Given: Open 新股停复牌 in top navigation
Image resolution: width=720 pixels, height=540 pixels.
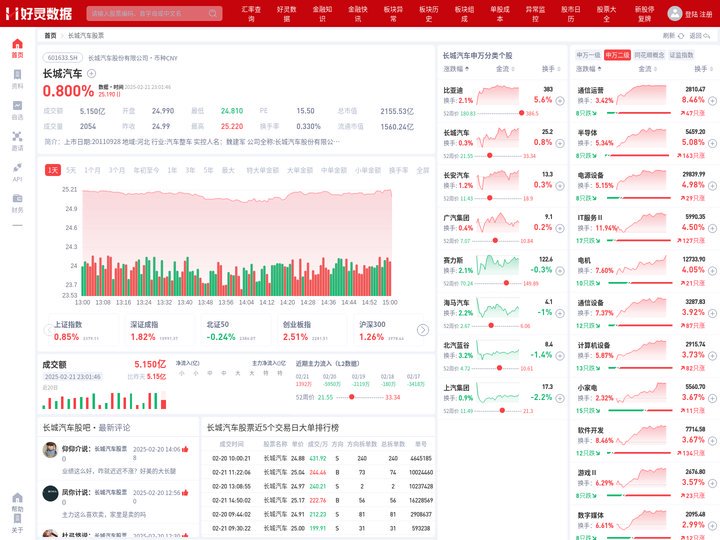Looking at the screenshot, I should pyautogui.click(x=645, y=13).
